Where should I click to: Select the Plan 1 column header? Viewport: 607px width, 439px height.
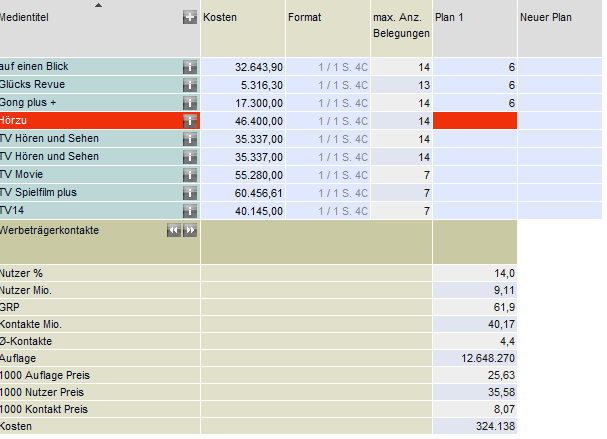(x=475, y=29)
